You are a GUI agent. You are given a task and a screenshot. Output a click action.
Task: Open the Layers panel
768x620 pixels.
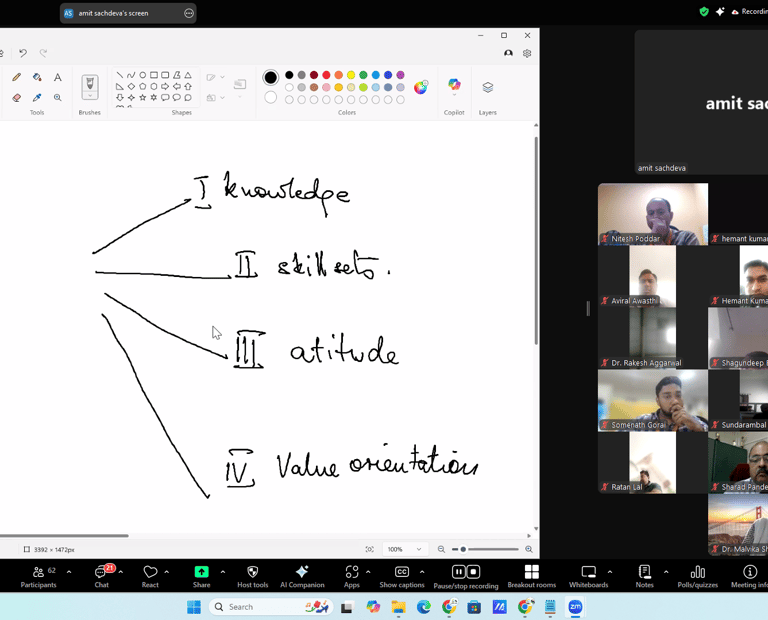pyautogui.click(x=487, y=88)
